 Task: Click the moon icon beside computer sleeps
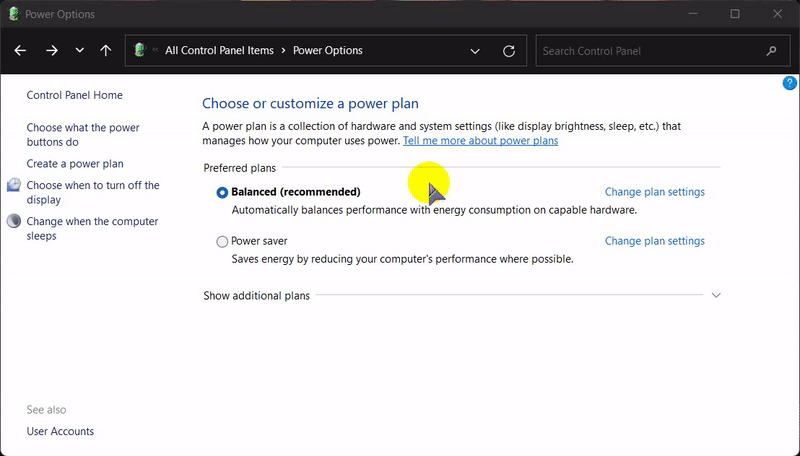(x=14, y=222)
